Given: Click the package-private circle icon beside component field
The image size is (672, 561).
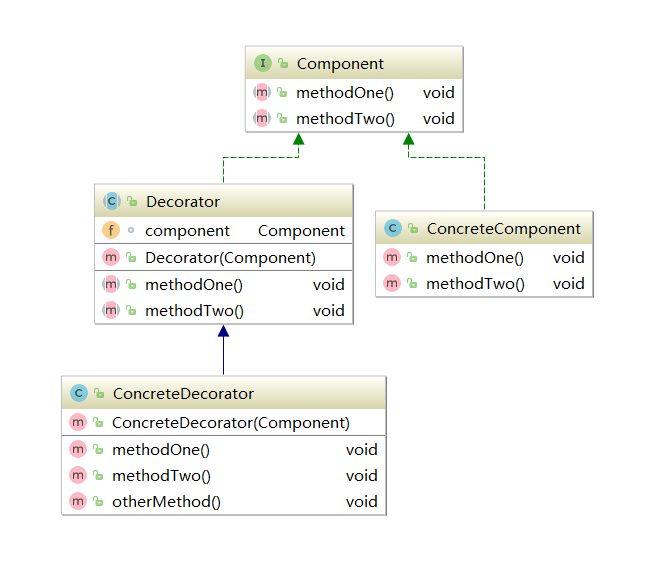Looking at the screenshot, I should point(131,230).
